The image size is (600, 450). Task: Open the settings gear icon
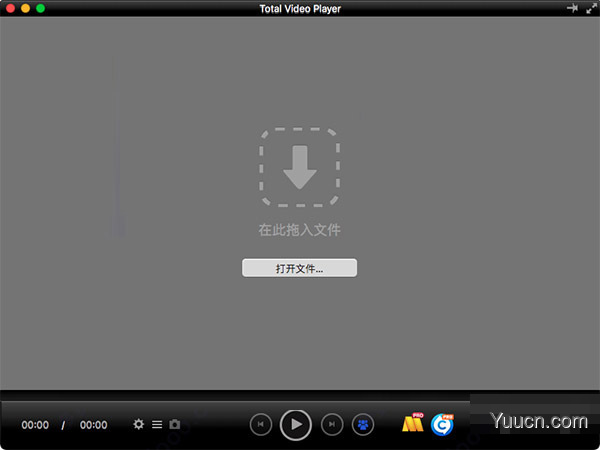(x=139, y=424)
